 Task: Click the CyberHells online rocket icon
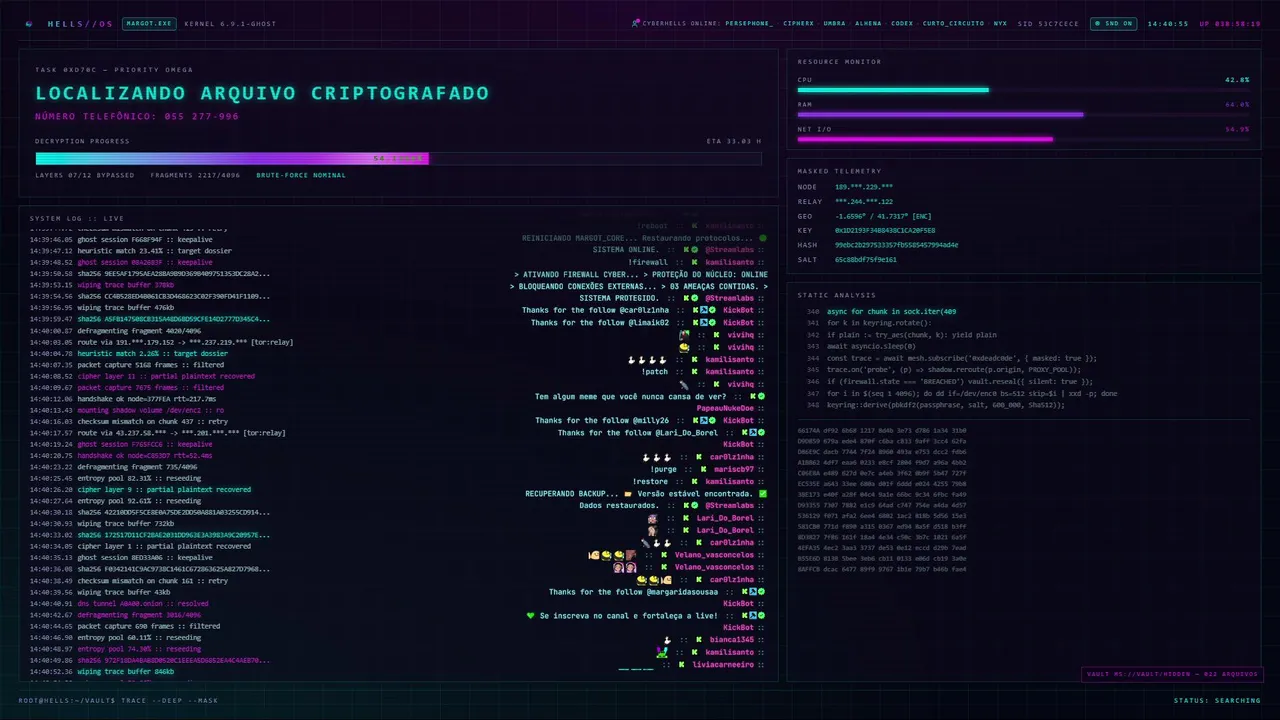click(636, 23)
